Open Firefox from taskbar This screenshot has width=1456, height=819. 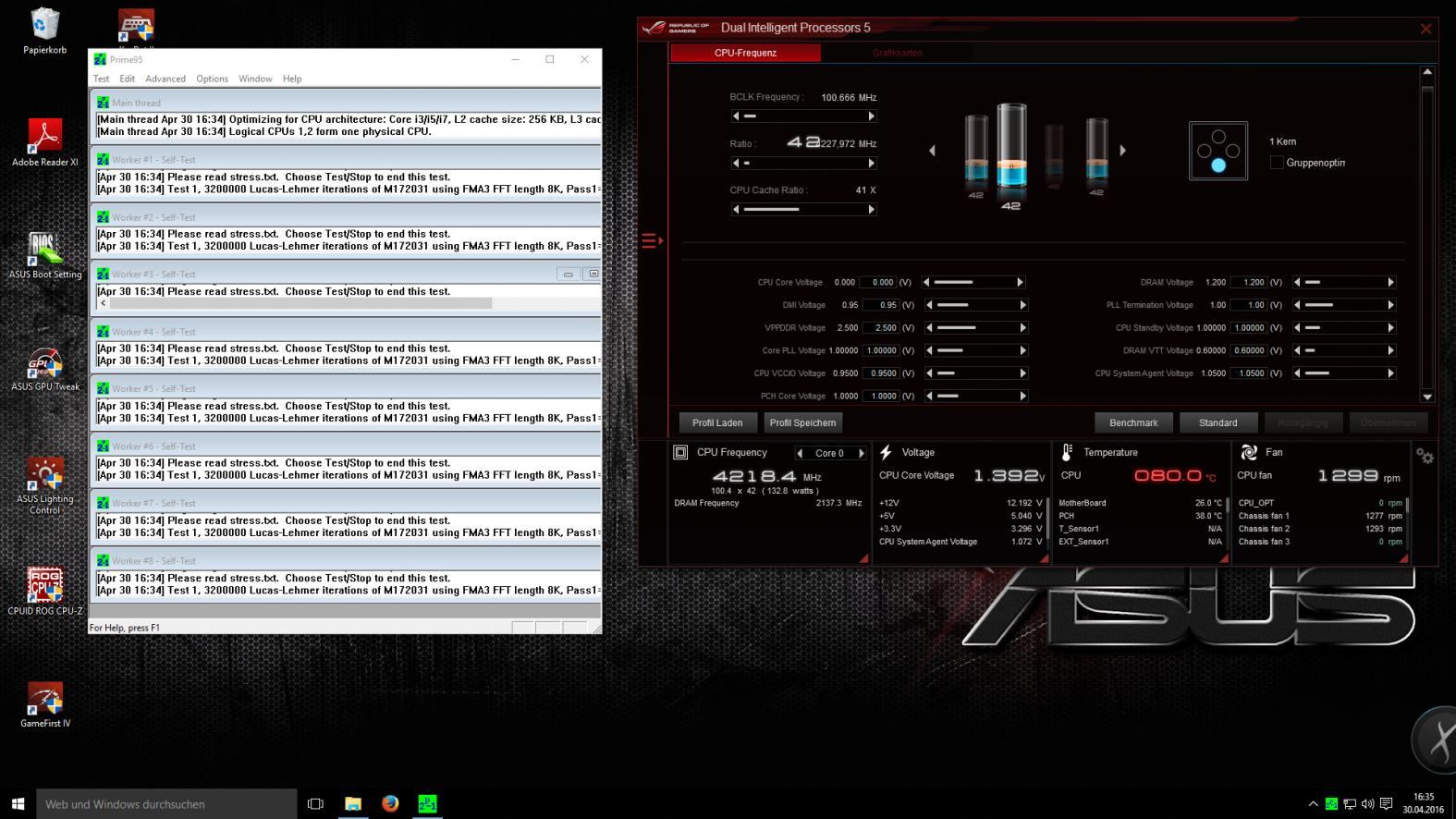coord(390,804)
